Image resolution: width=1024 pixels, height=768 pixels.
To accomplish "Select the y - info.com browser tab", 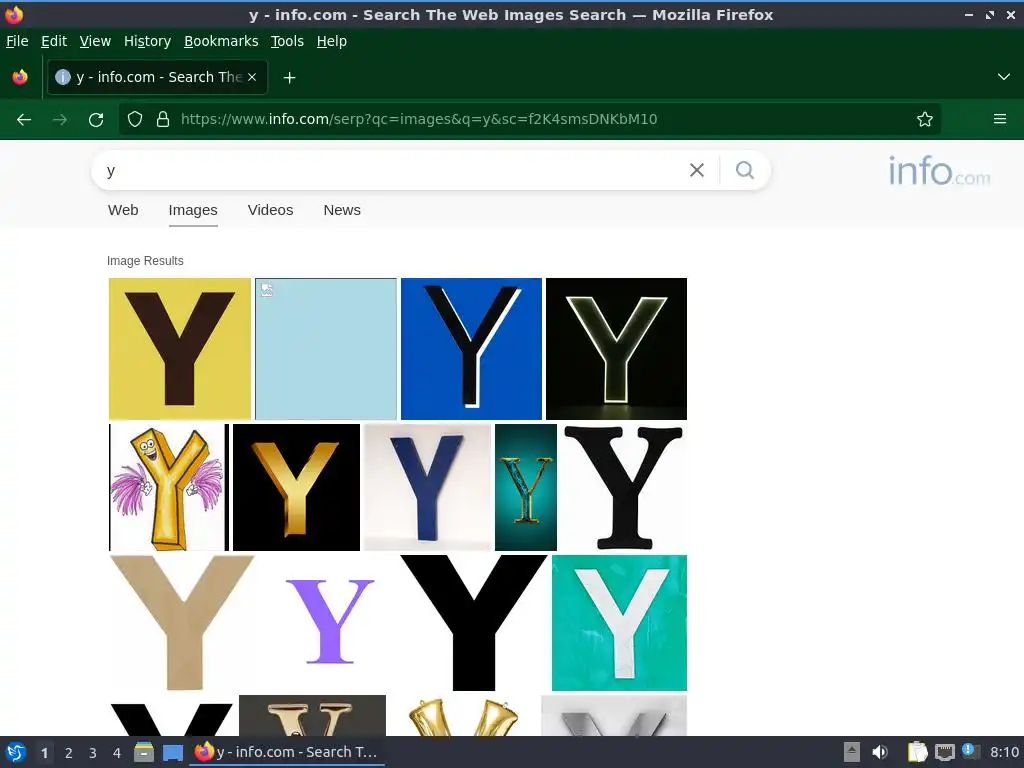I will click(157, 77).
